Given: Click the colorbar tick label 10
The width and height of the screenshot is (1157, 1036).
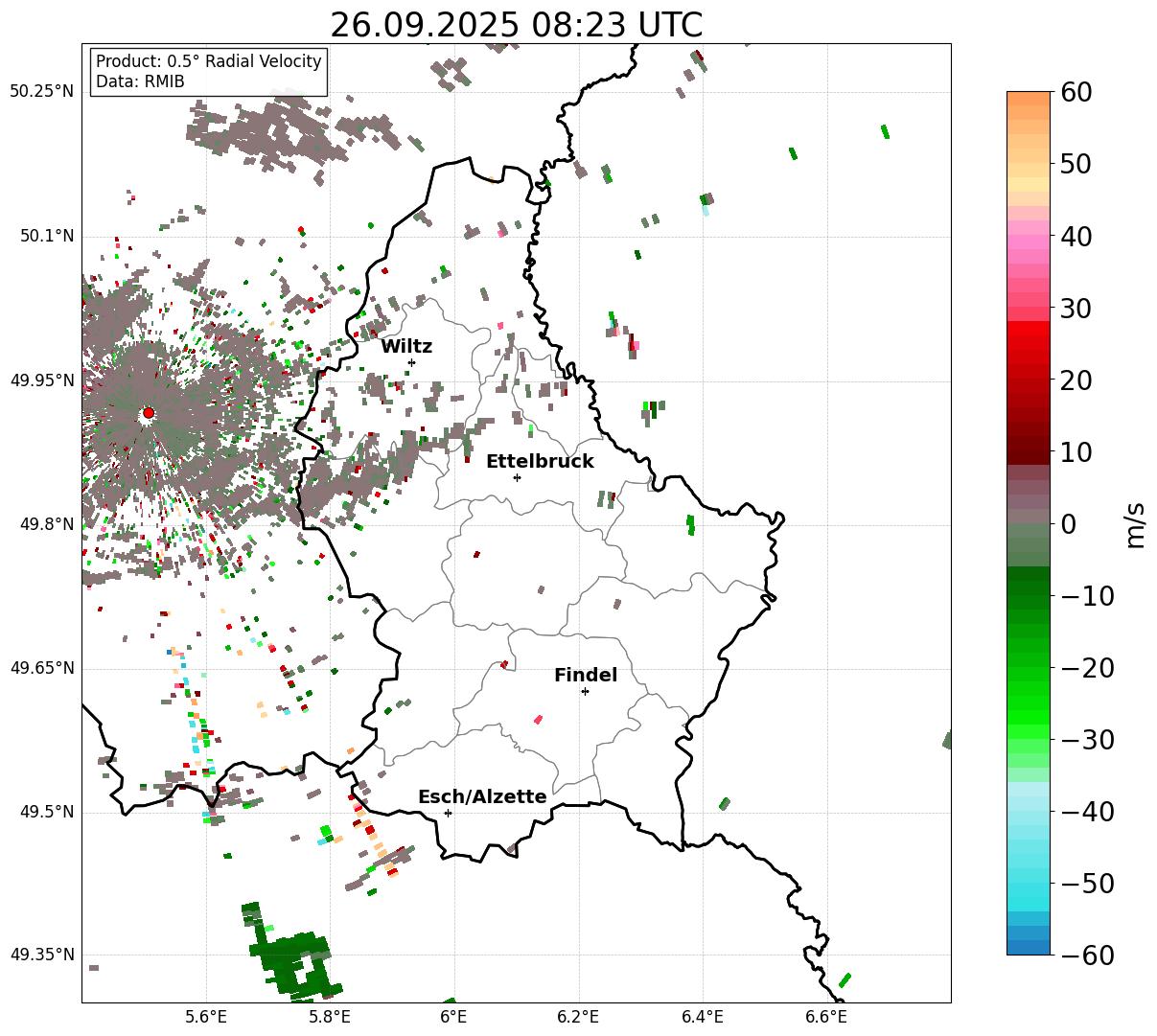Looking at the screenshot, I should [1075, 452].
